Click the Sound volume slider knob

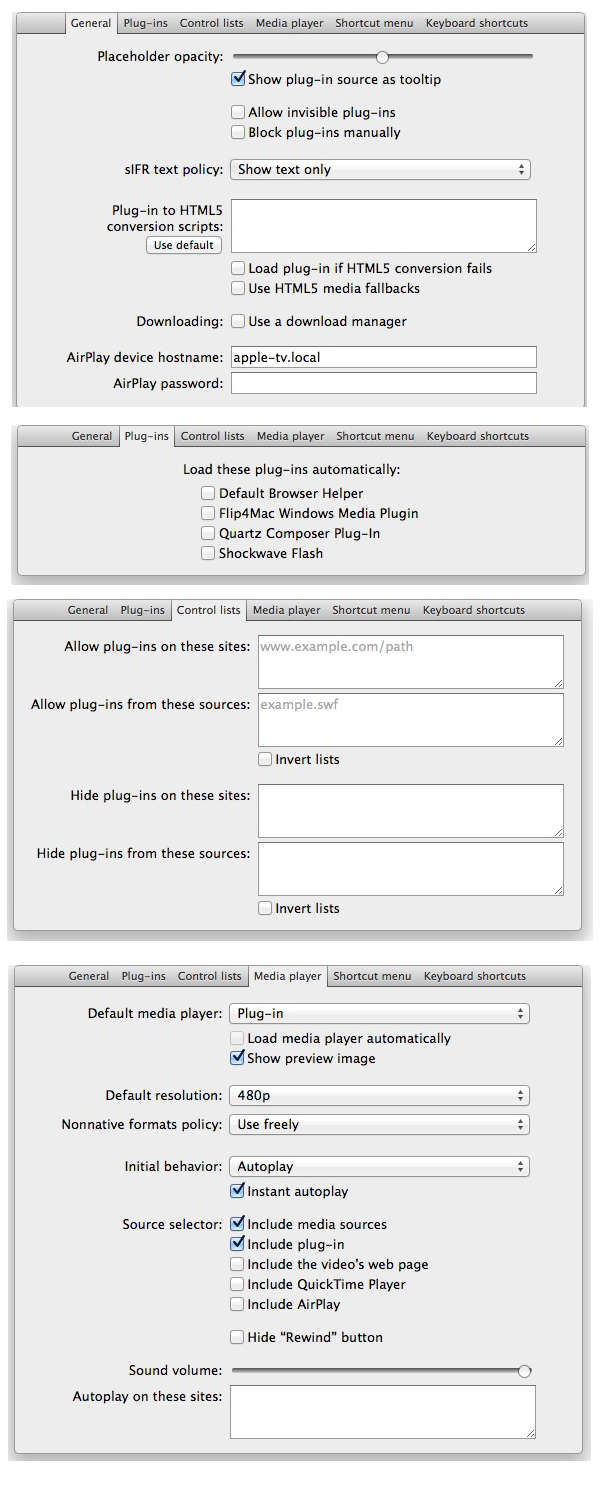click(524, 1371)
